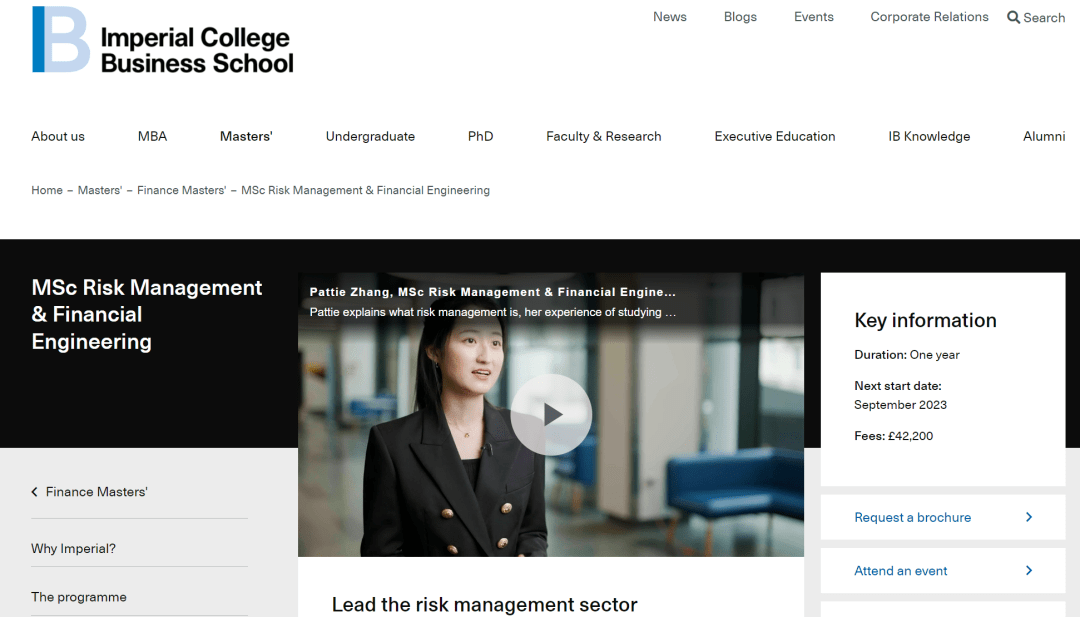Visit the Blogs page

[740, 17]
